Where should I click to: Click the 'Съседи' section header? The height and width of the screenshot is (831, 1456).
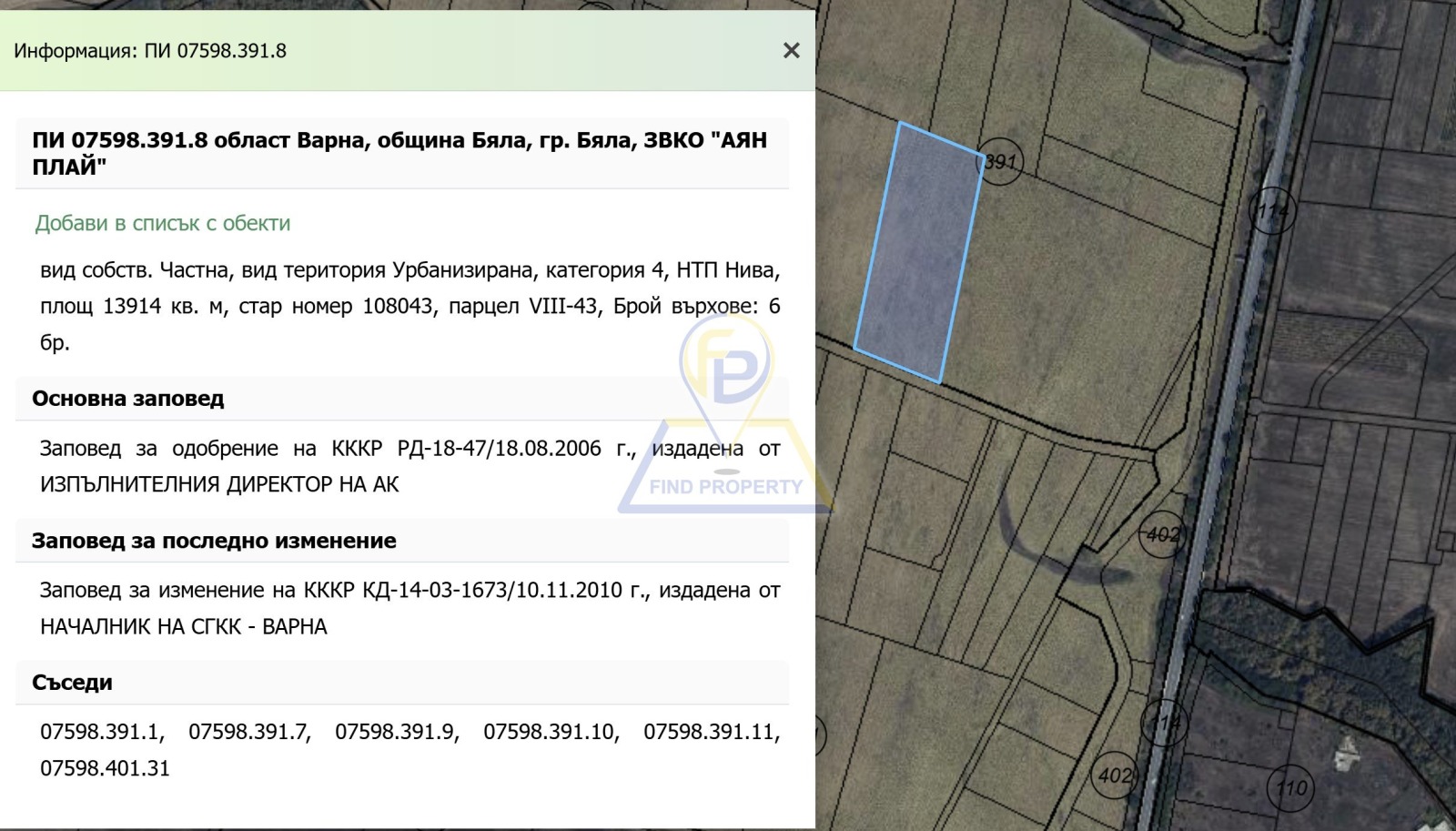tap(72, 683)
